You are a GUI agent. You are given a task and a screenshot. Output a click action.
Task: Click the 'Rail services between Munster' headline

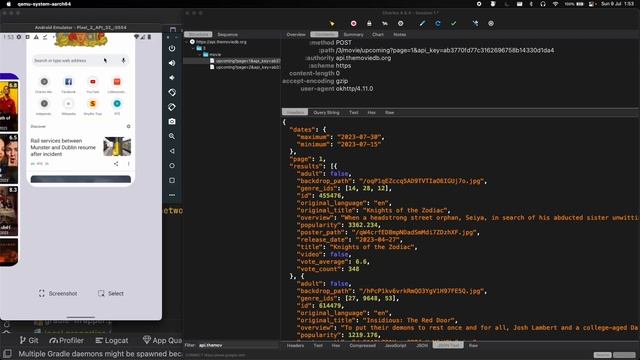click(x=63, y=147)
